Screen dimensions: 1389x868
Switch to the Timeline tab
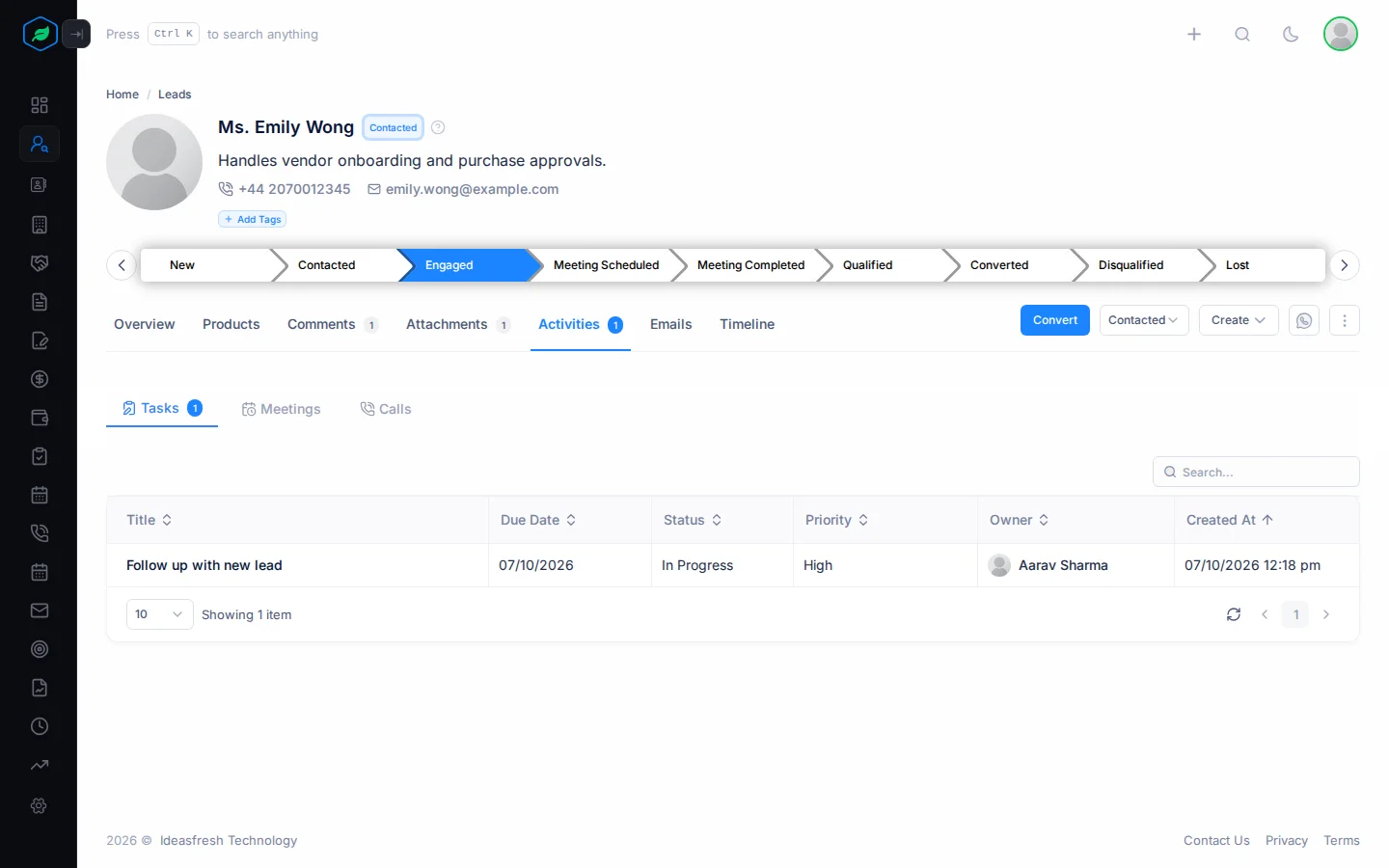point(748,324)
